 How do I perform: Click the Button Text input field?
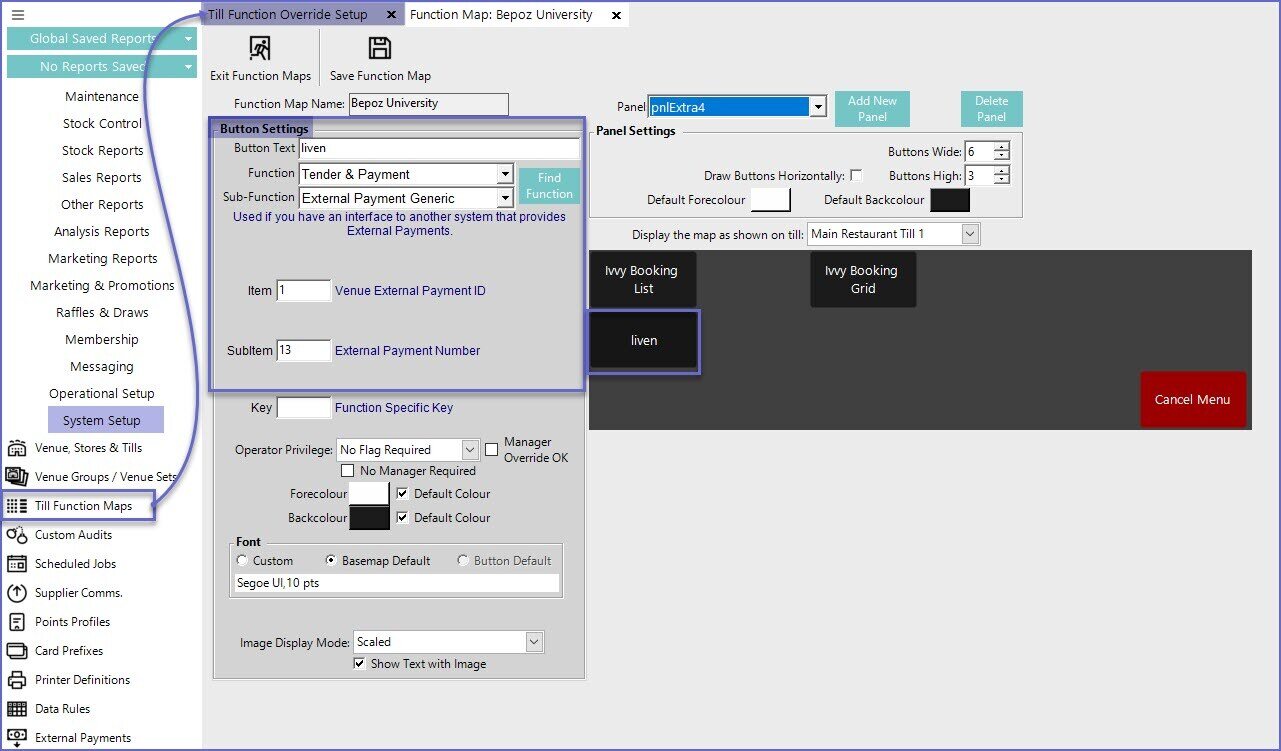pyautogui.click(x=439, y=148)
